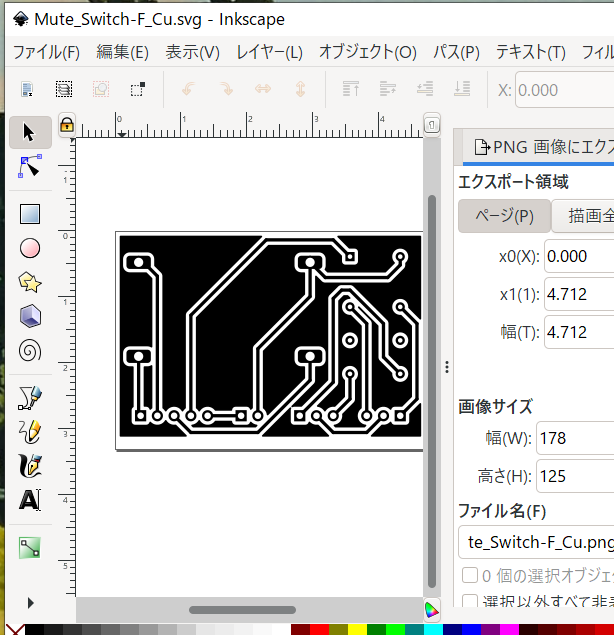Open the 編集(E) menu
614x635 pixels.
click(x=122, y=52)
